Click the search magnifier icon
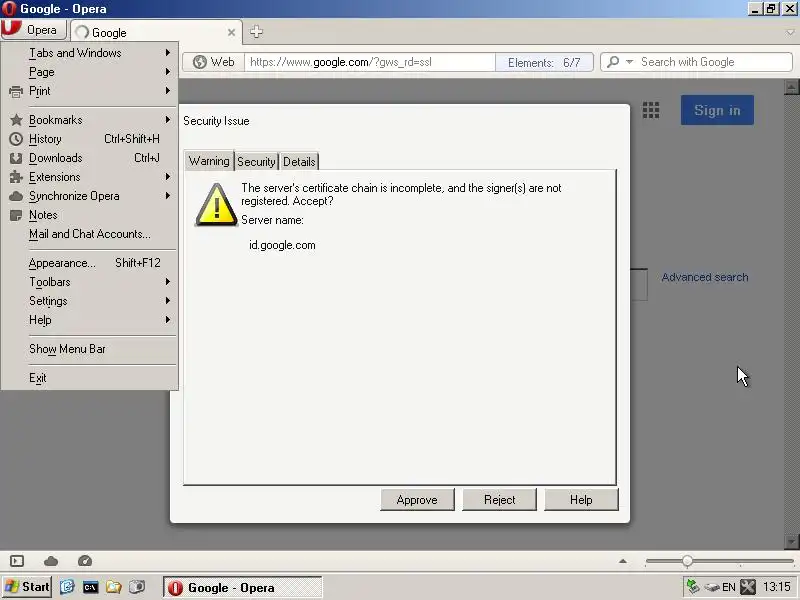800x600 pixels. pos(613,62)
